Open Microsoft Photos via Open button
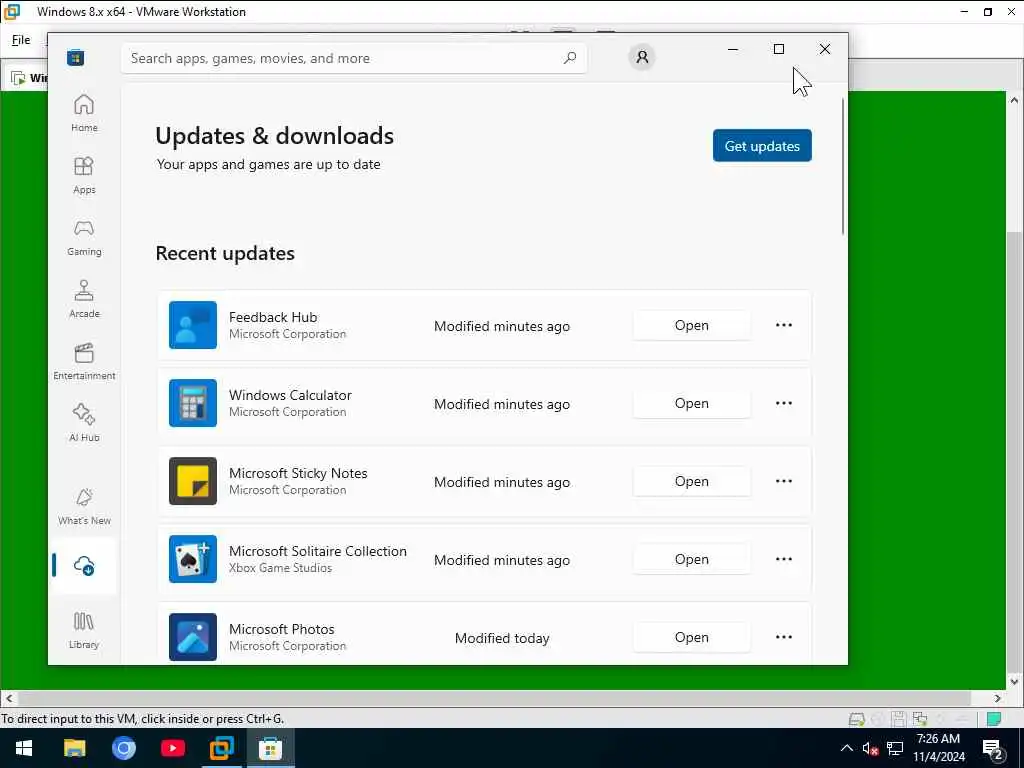 click(x=692, y=637)
